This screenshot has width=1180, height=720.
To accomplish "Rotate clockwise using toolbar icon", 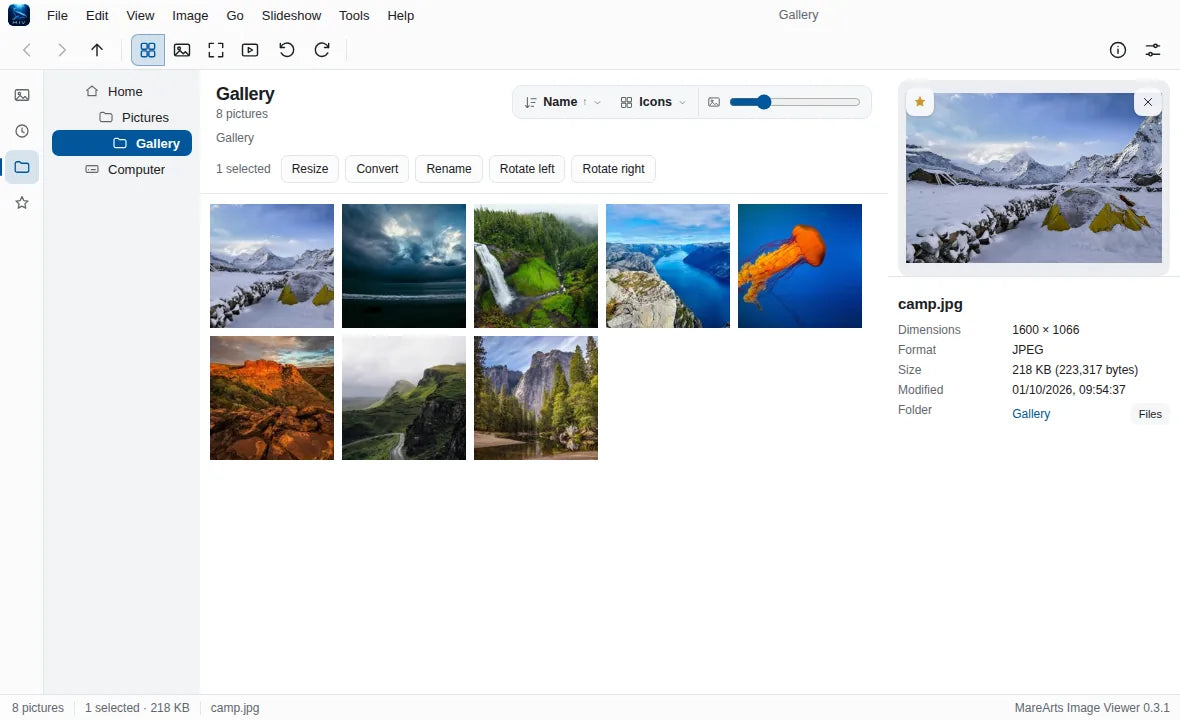I will 321,50.
